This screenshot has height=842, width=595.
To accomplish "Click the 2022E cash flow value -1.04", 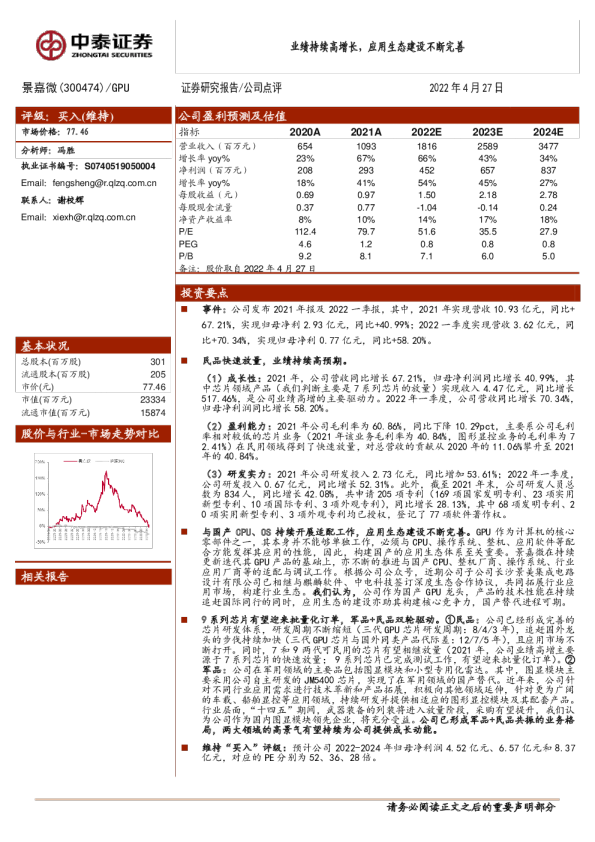I will pyautogui.click(x=426, y=207).
